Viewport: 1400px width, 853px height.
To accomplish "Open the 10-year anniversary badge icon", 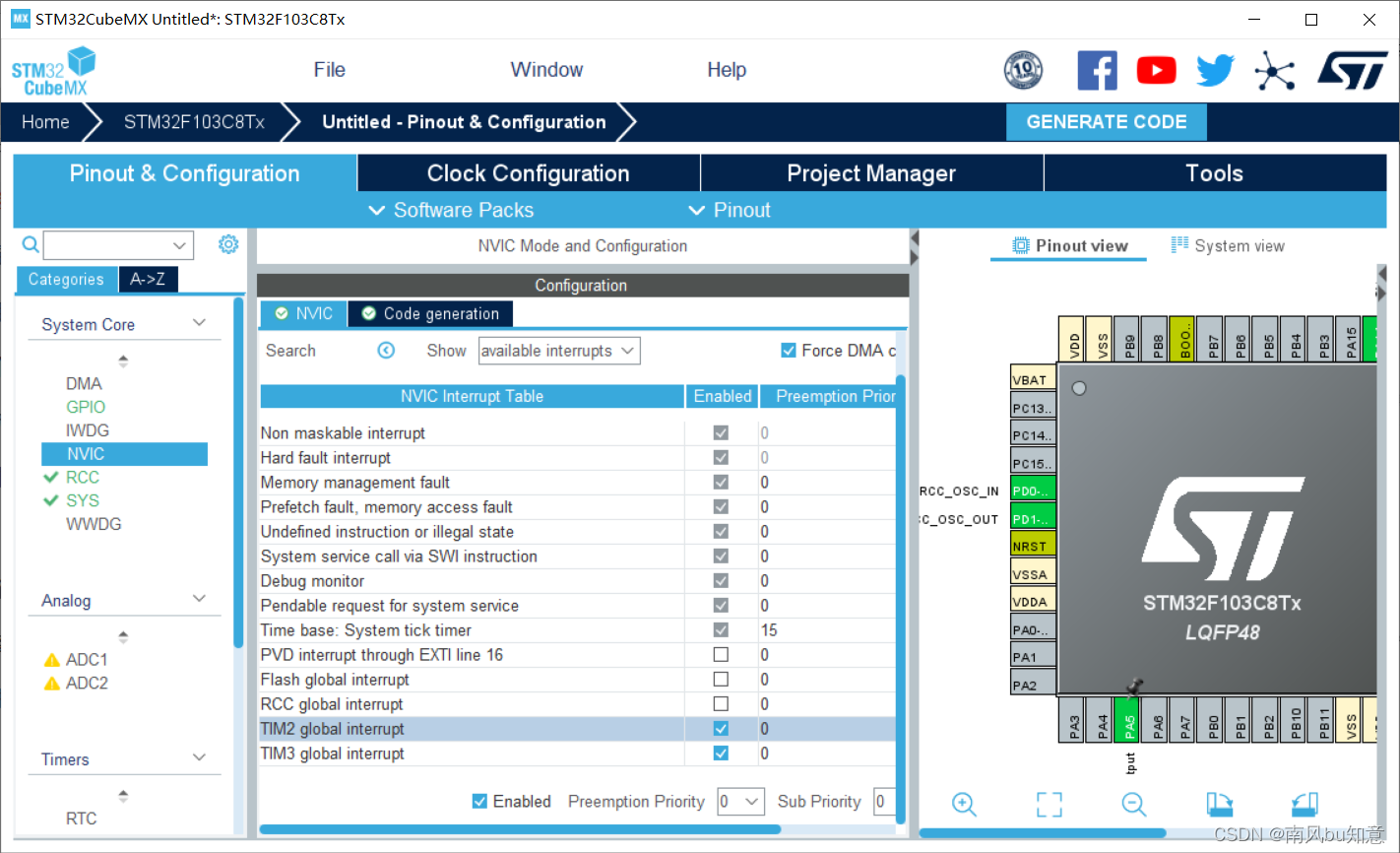I will tap(1023, 71).
